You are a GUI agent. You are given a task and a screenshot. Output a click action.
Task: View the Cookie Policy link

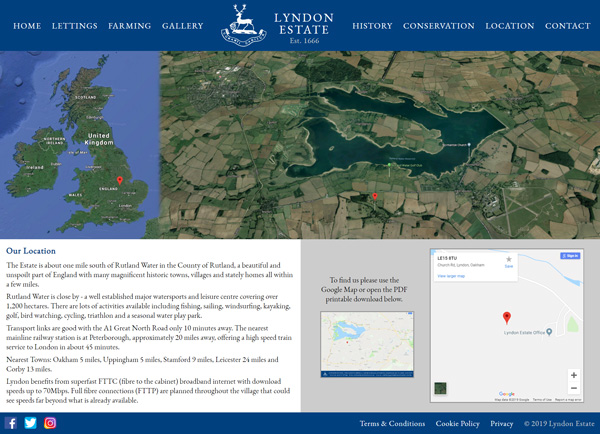458,424
